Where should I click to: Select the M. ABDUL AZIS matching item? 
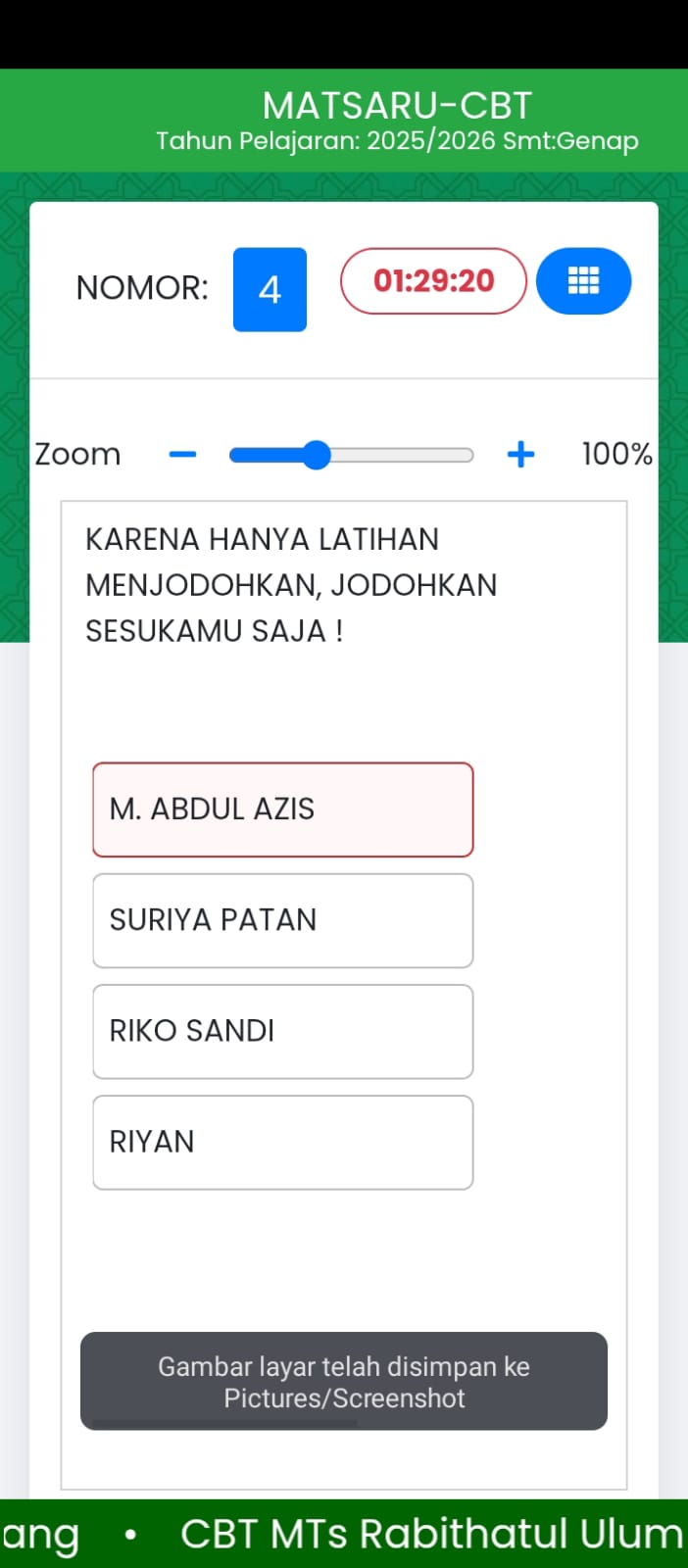tap(282, 809)
